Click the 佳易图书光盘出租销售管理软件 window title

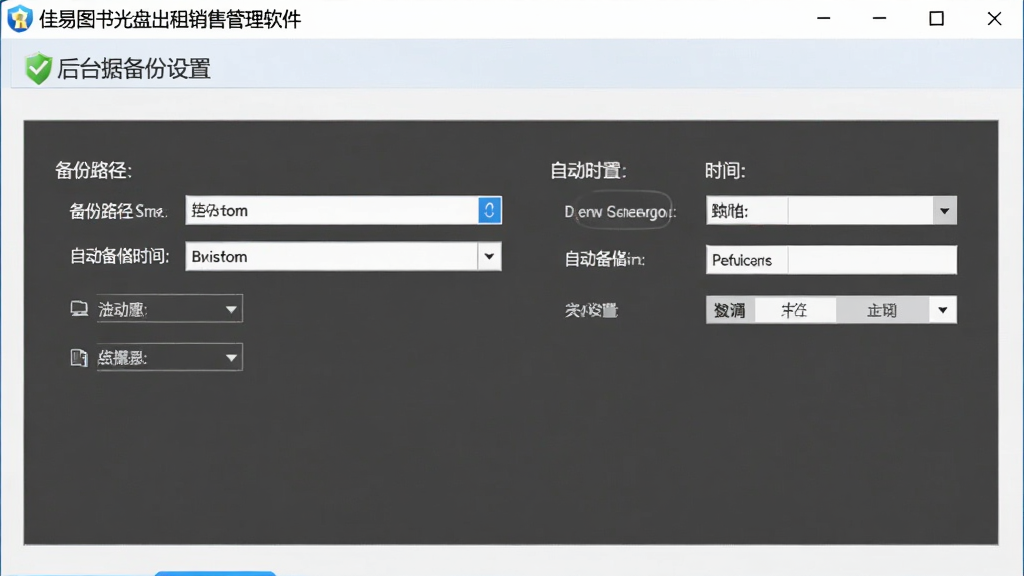tap(170, 19)
